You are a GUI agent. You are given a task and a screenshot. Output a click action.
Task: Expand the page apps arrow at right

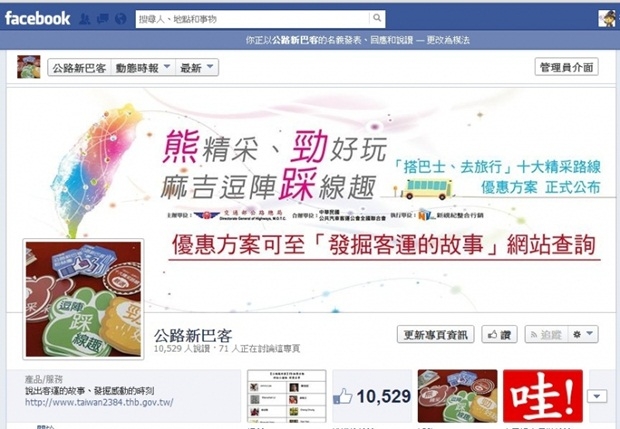pyautogui.click(x=597, y=396)
